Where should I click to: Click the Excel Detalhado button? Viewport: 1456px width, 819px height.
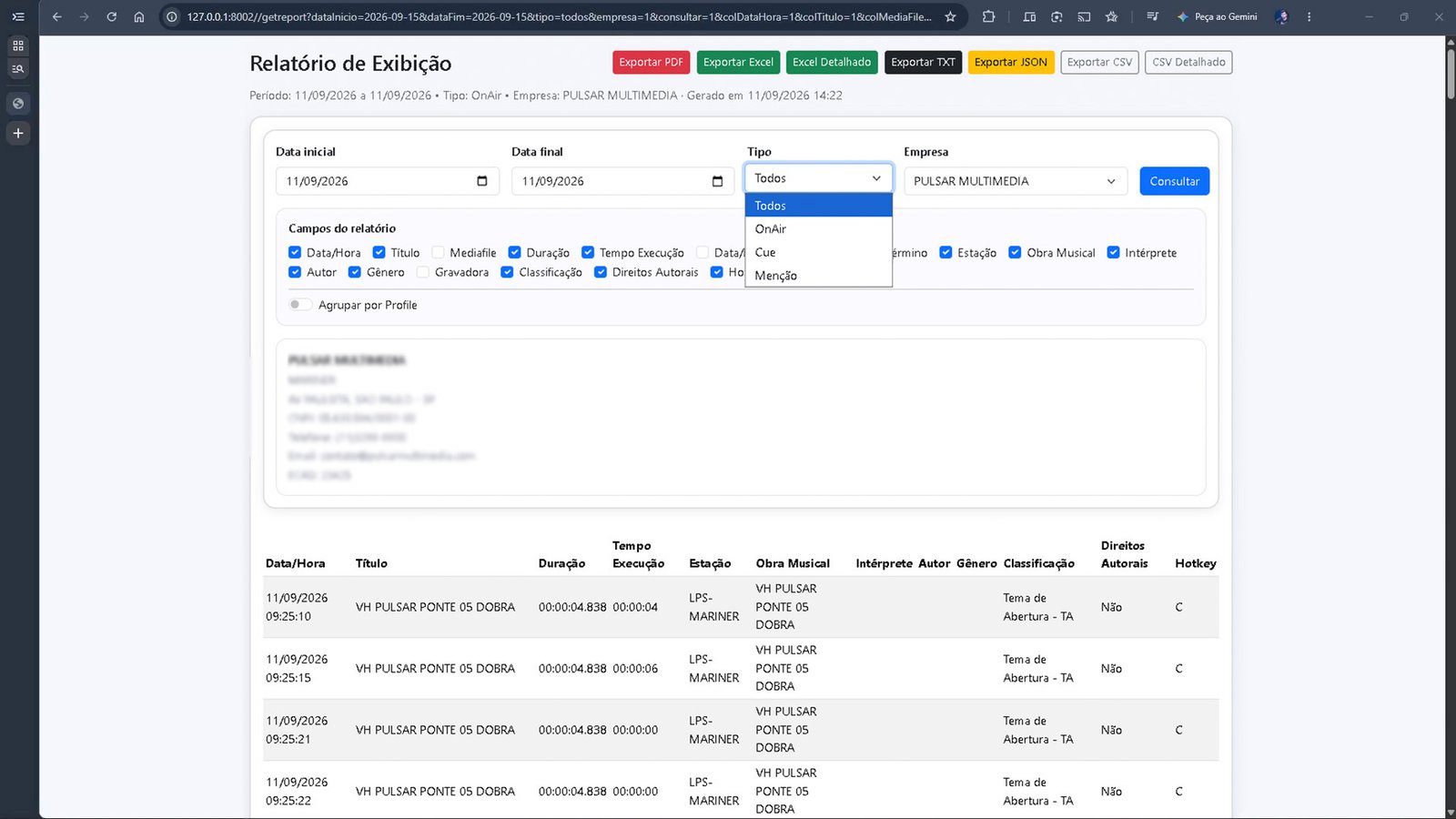coord(832,62)
